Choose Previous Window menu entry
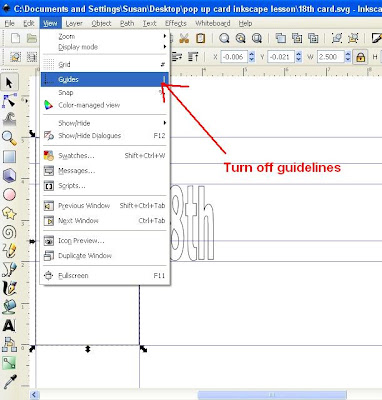Image resolution: width=382 pixels, height=400 pixels. [x=105, y=206]
